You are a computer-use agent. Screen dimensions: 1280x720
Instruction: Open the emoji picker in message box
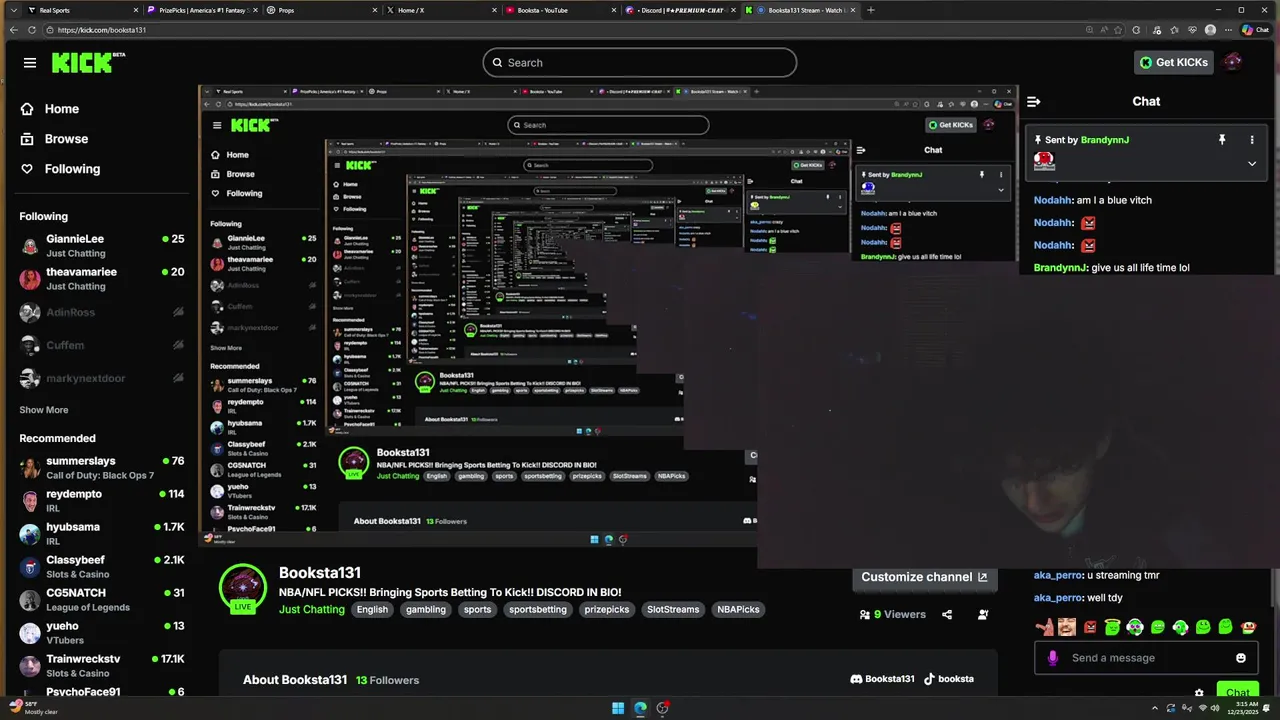point(1241,658)
